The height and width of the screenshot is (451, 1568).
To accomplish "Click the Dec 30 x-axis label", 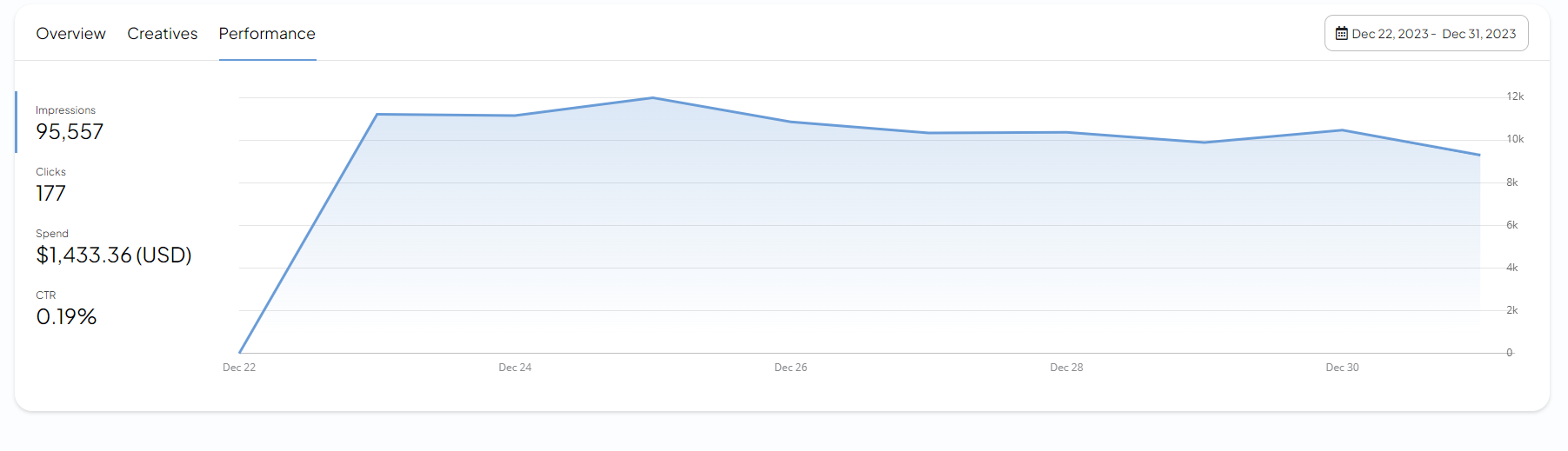I will tap(1342, 368).
